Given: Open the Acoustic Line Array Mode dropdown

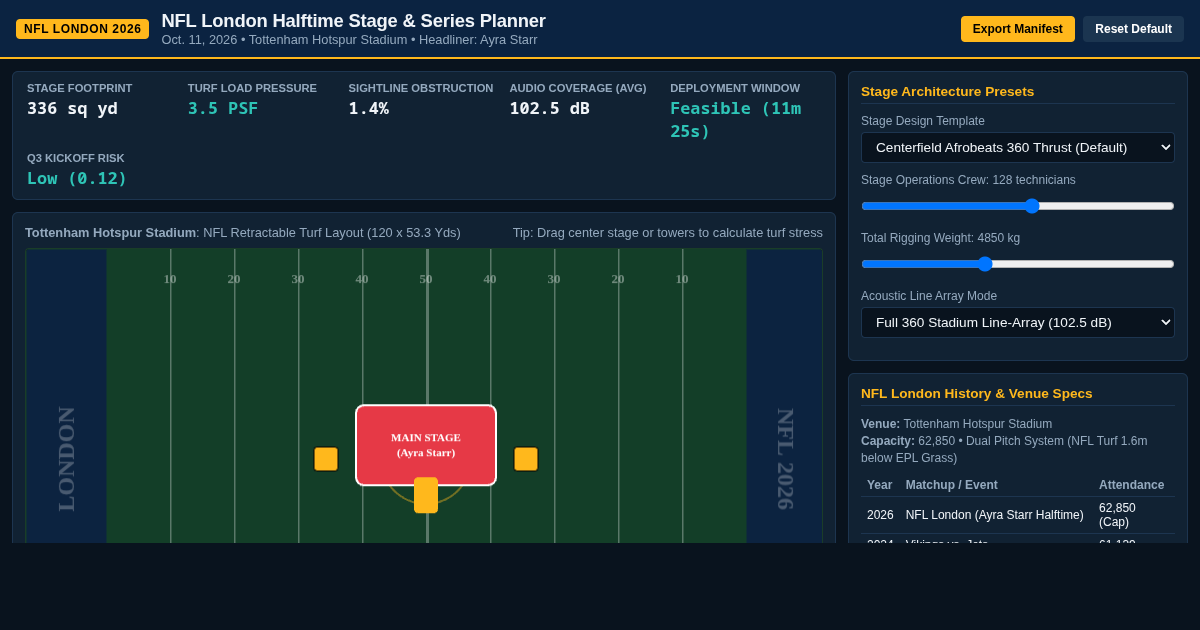Looking at the screenshot, I should (1018, 322).
